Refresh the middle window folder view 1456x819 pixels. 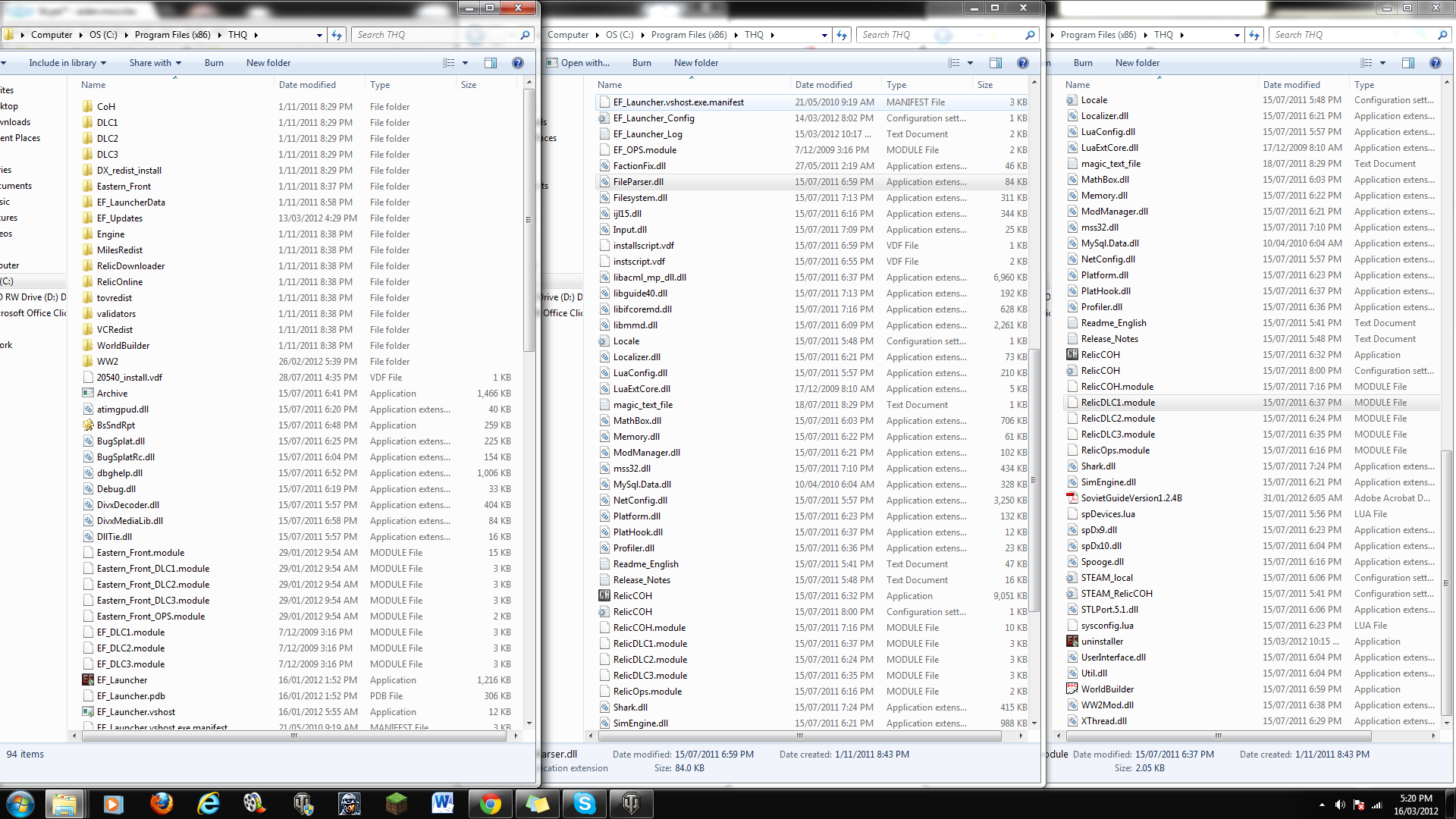pos(842,35)
